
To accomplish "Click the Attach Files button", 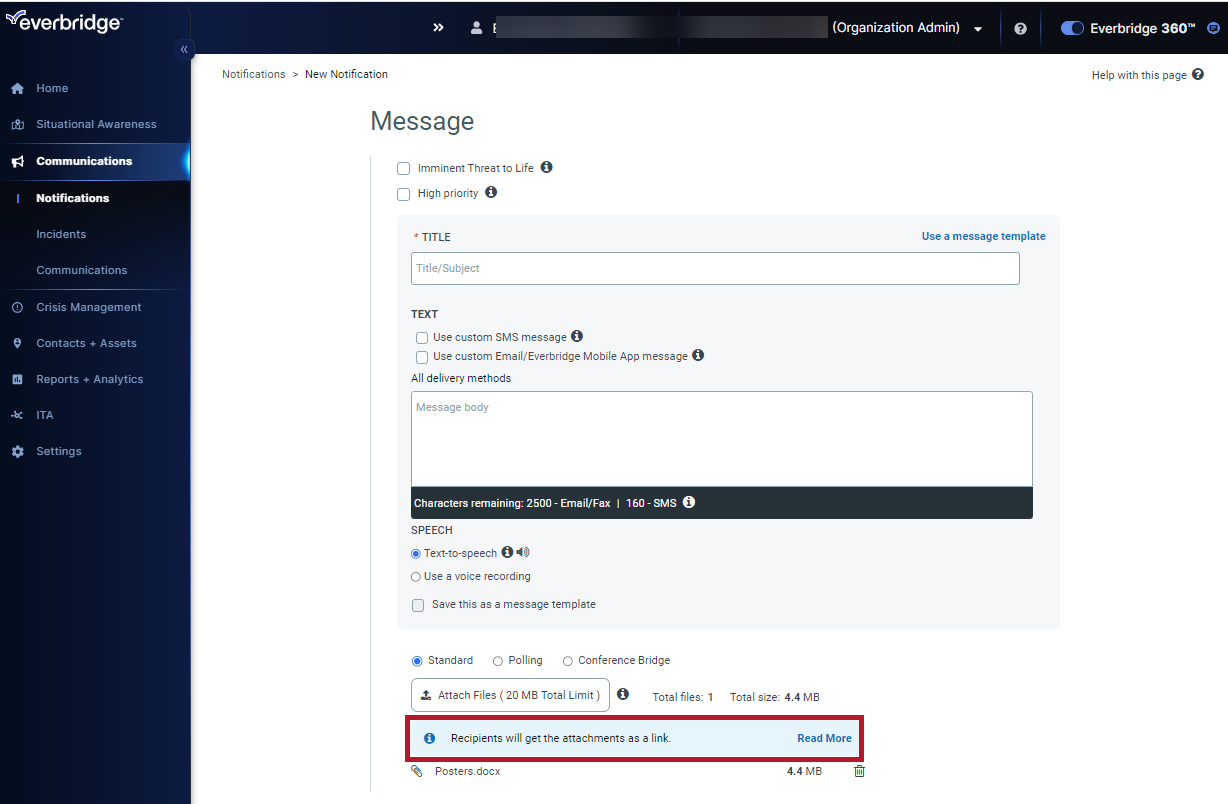I will 510,695.
